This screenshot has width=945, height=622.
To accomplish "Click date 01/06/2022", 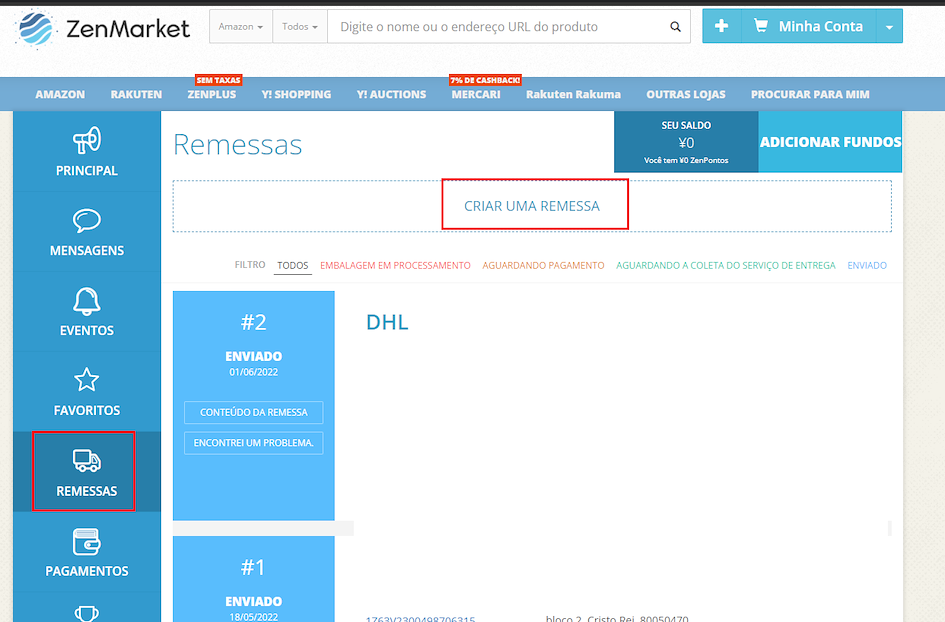I will (x=253, y=372).
